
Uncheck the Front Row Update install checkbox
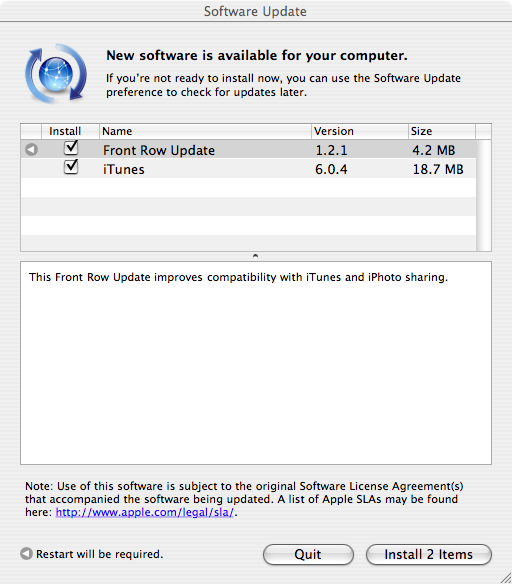71,148
